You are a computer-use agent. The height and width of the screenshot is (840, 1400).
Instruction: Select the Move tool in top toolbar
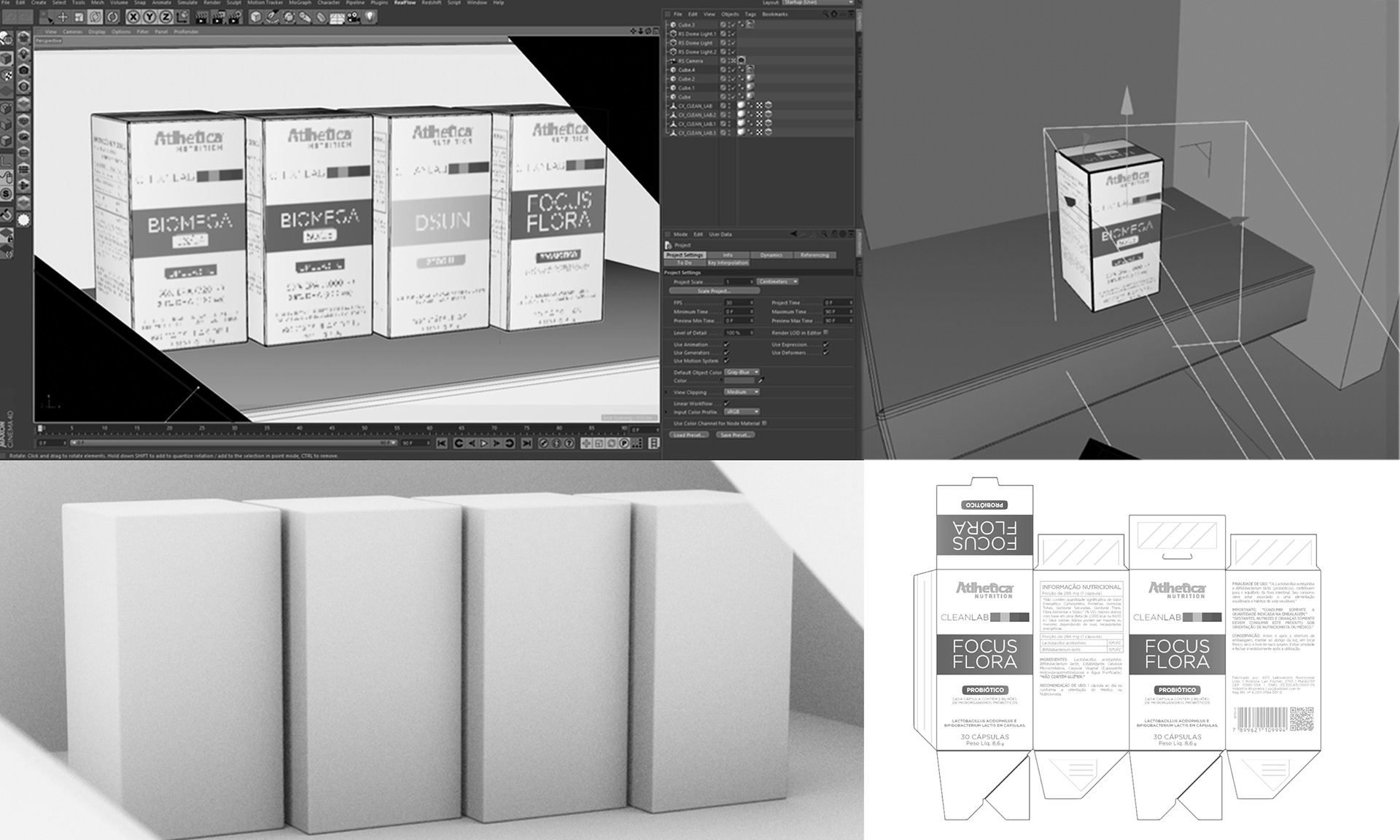point(63,17)
